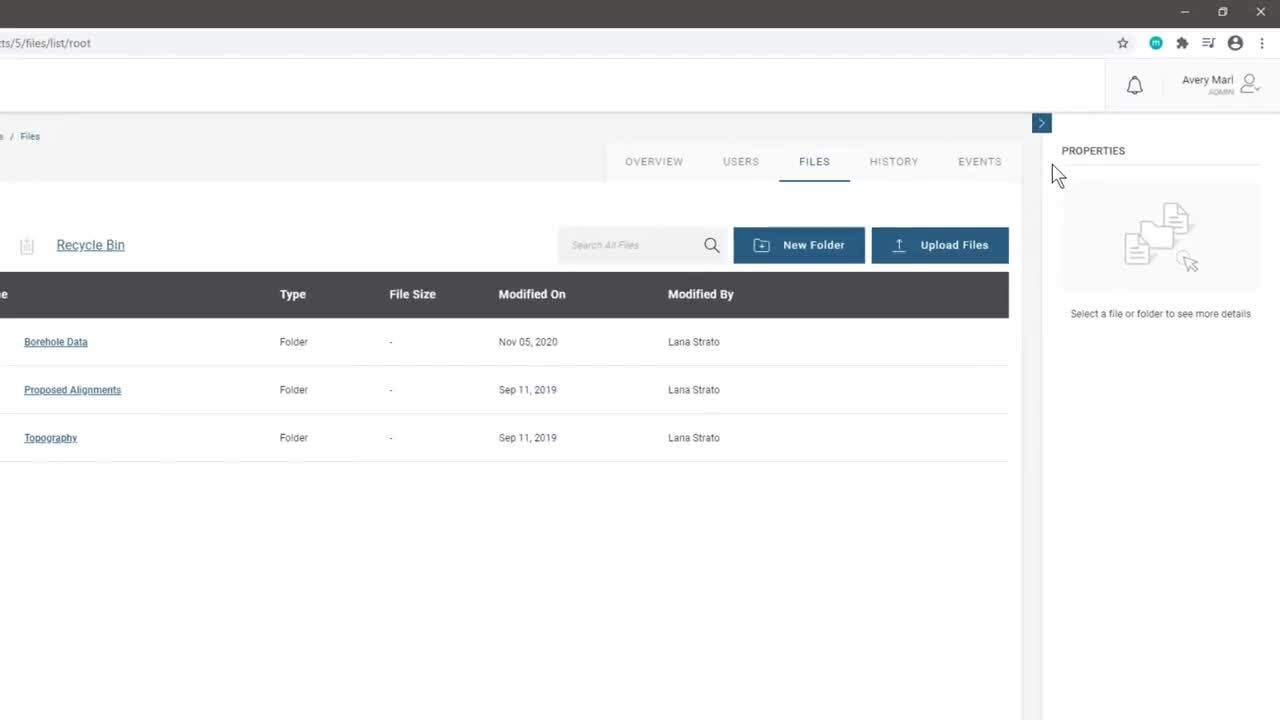Sort by Modified On column header

click(x=532, y=294)
